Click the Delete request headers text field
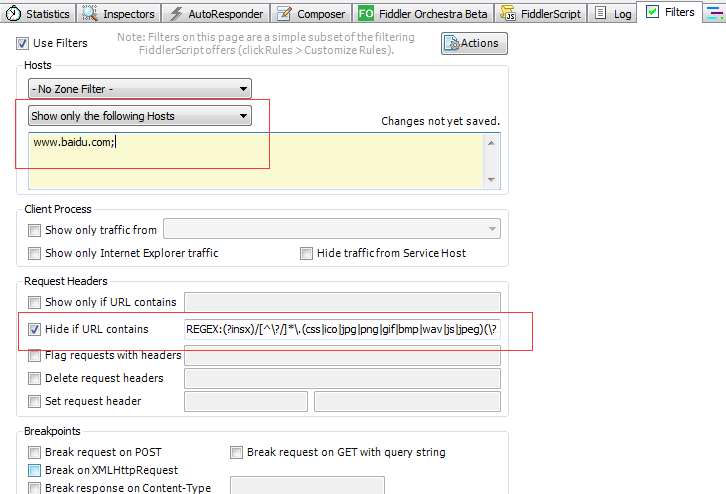The width and height of the screenshot is (726, 494). click(342, 378)
